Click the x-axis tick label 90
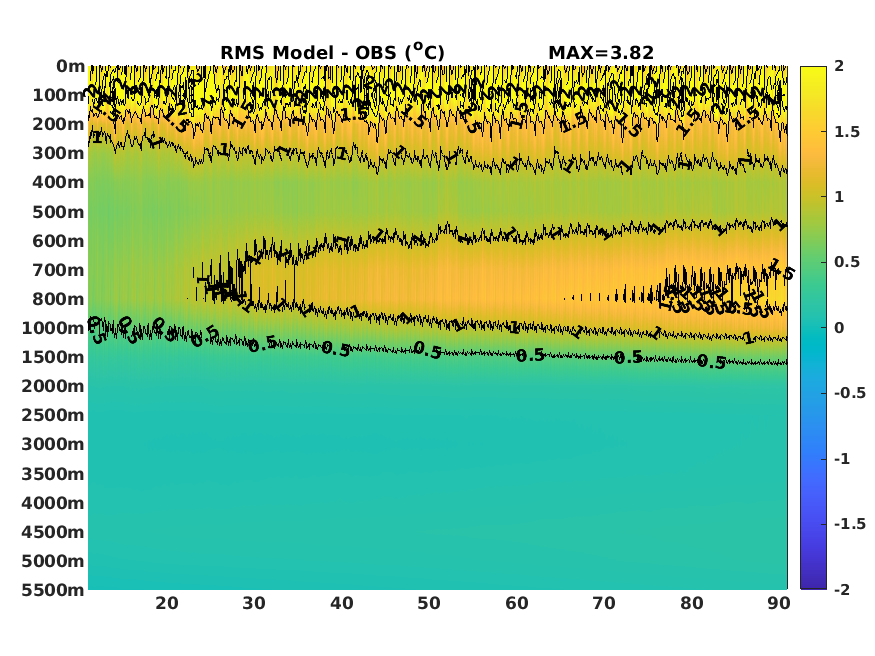The image size is (875, 656). 779,603
